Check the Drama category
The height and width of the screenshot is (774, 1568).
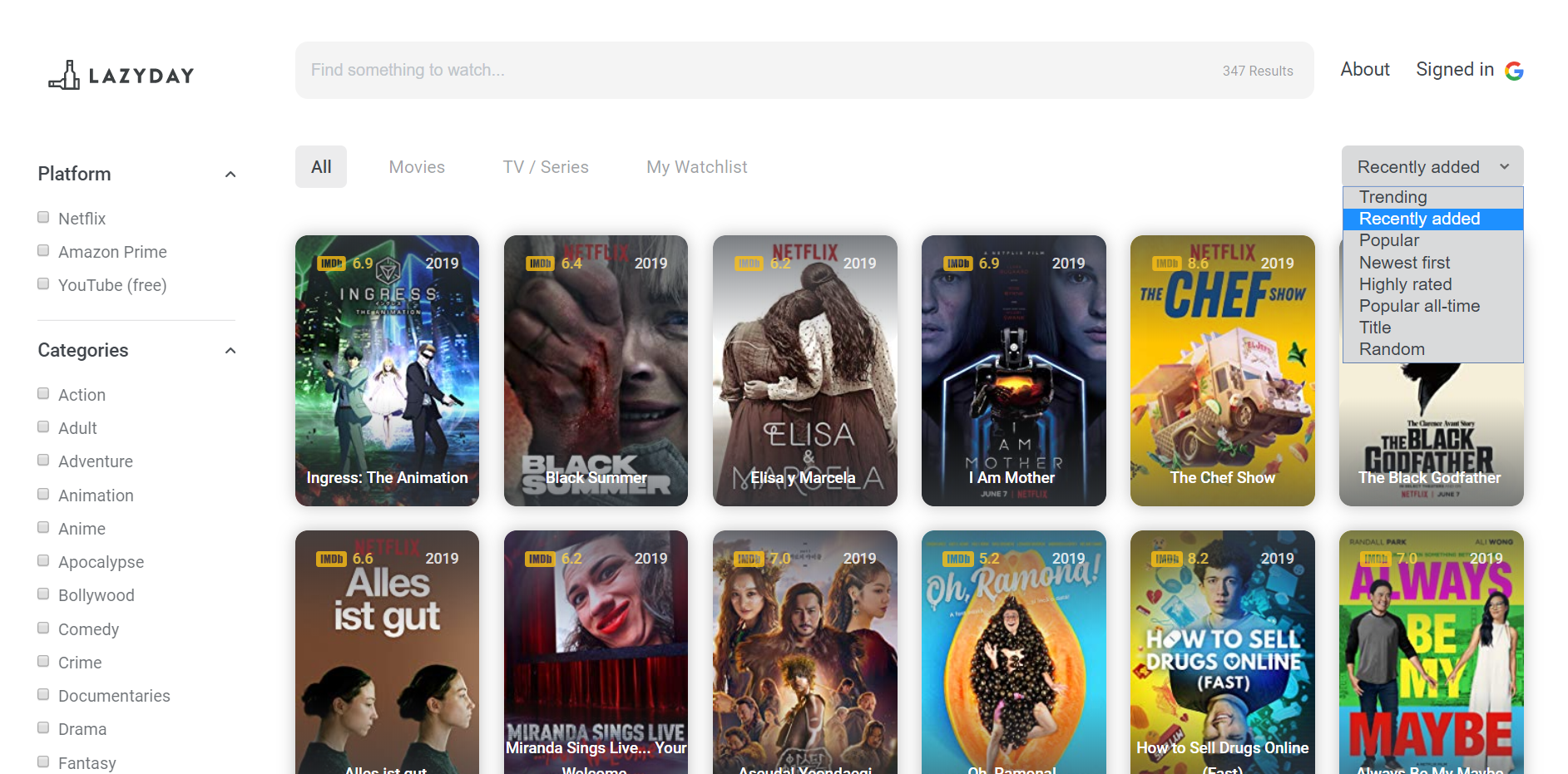(x=43, y=727)
